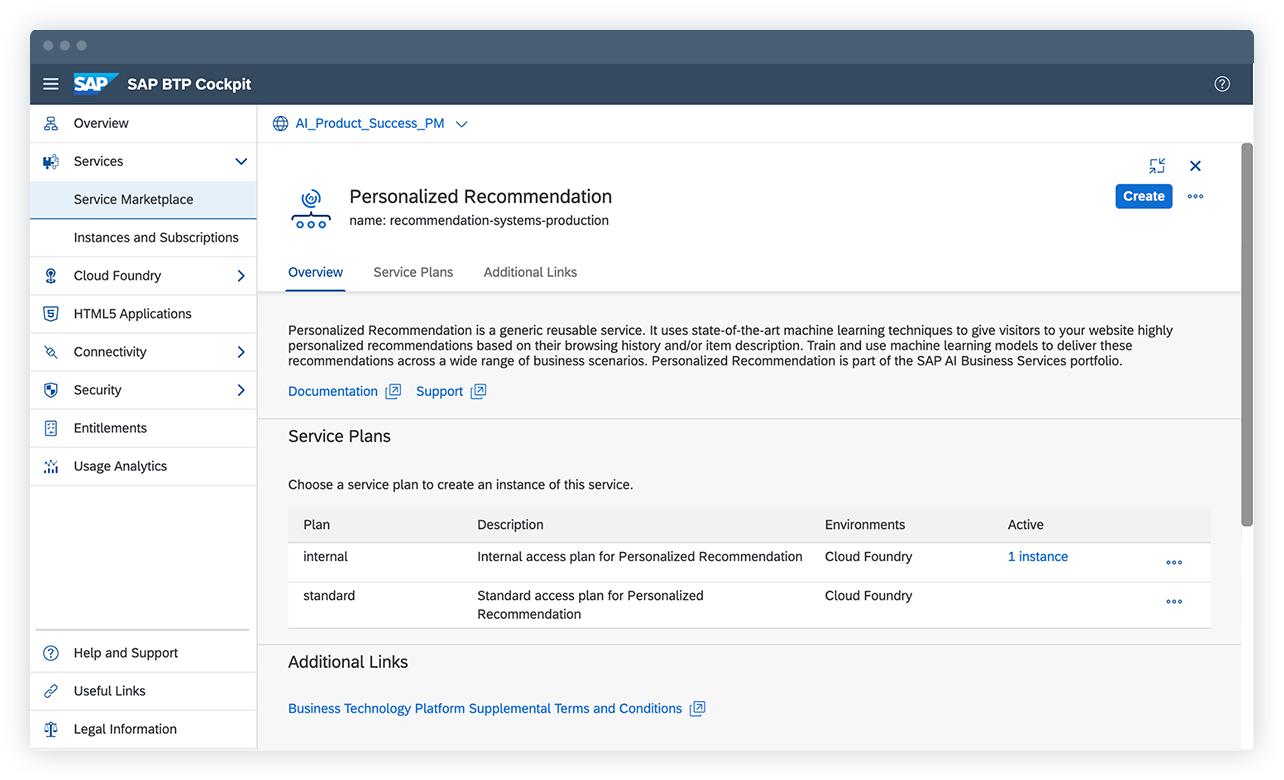Open actions menu for the internal plan
The height and width of the screenshot is (780, 1284).
(1174, 563)
